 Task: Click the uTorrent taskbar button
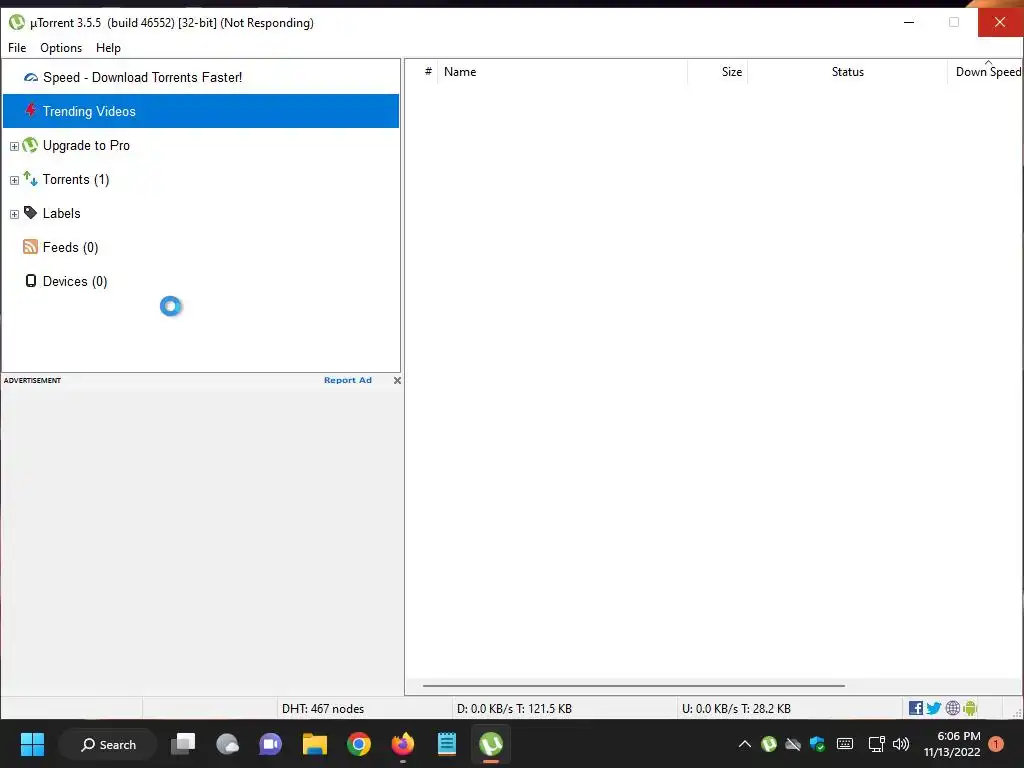tap(490, 744)
